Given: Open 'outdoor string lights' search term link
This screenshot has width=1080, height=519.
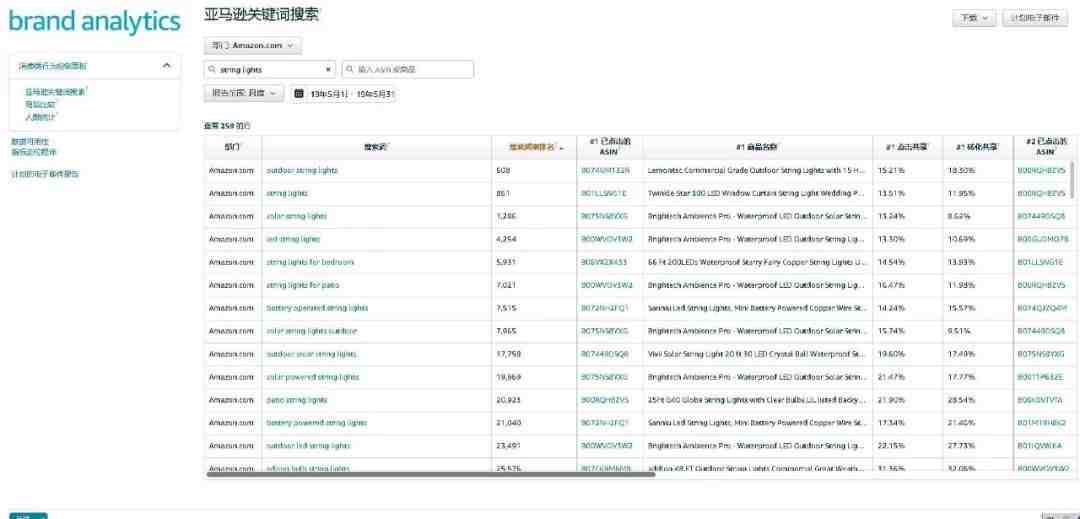Looking at the screenshot, I should [302, 170].
